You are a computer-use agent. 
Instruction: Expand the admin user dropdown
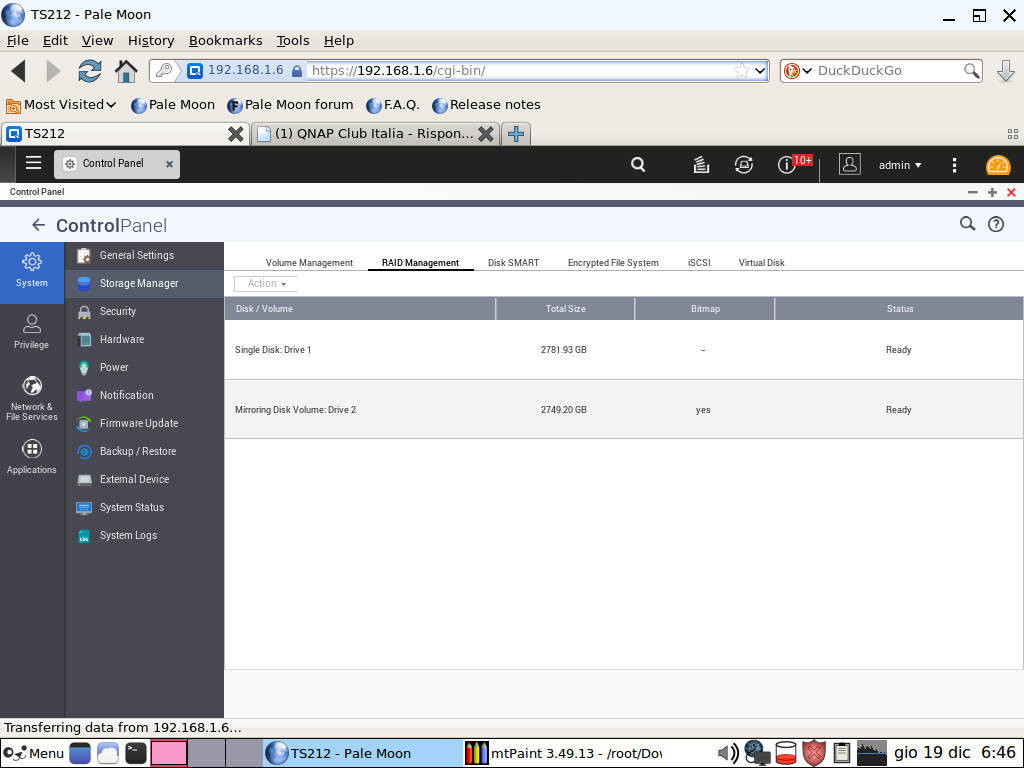click(x=900, y=165)
